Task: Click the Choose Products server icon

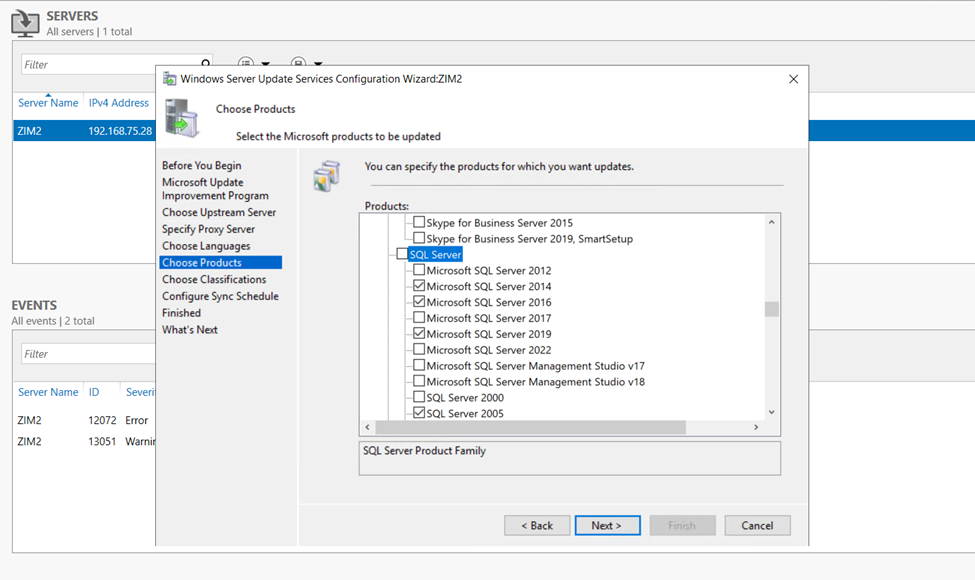Action: pyautogui.click(x=182, y=117)
